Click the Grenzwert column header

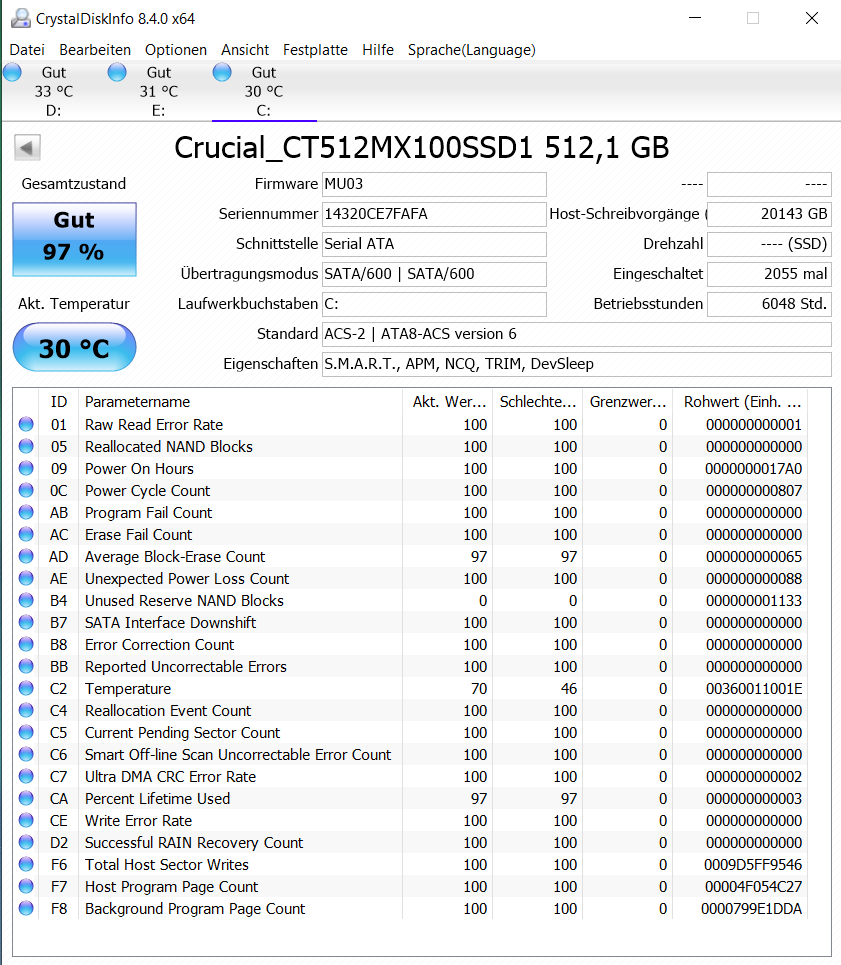click(628, 402)
